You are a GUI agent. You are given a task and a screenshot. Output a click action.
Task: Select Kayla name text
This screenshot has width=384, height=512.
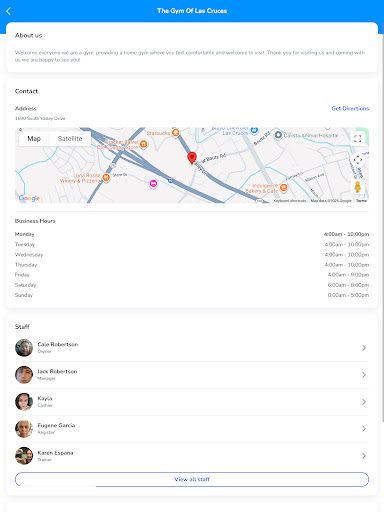click(x=45, y=398)
